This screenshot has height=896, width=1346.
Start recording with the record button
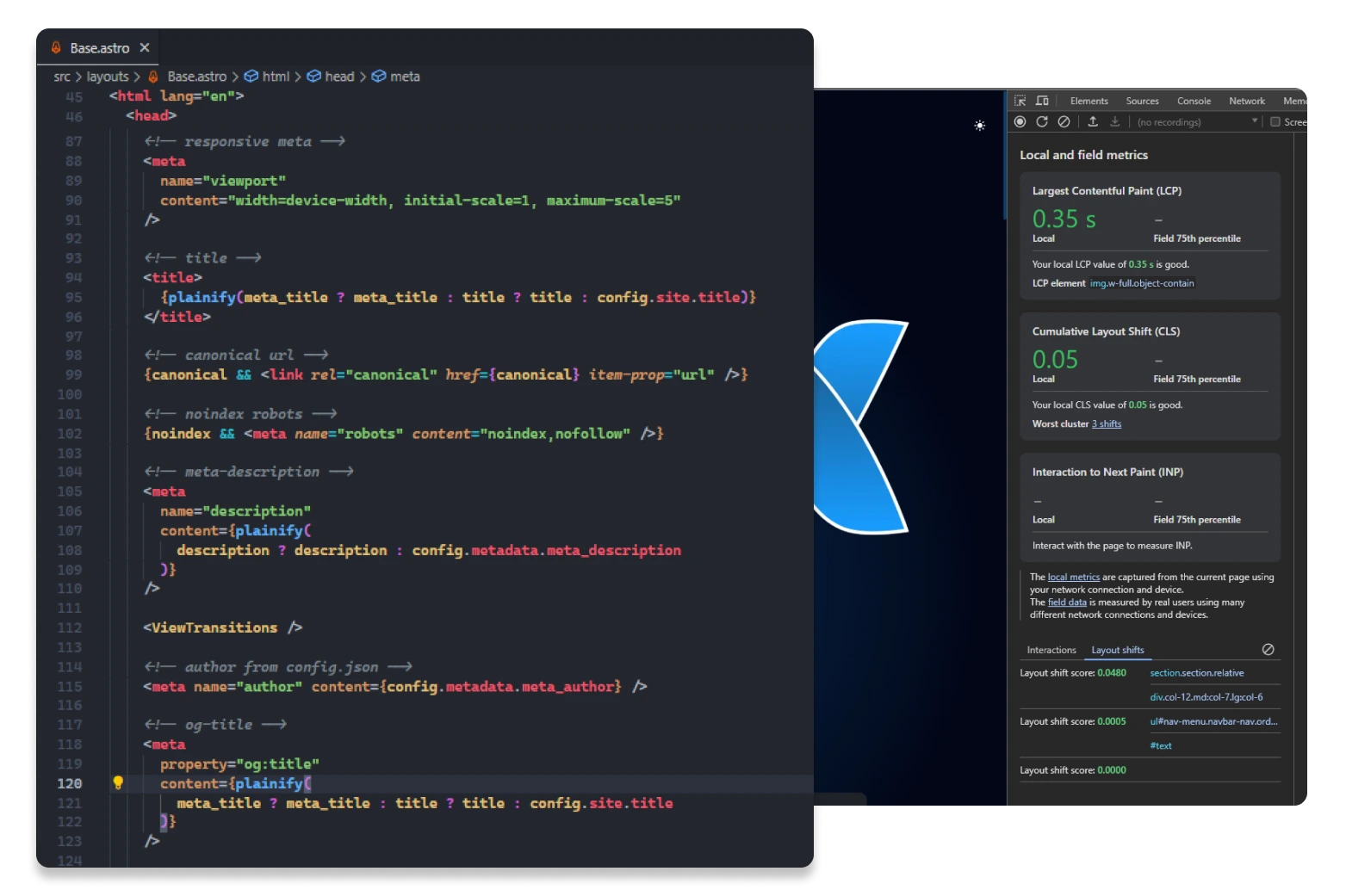click(1020, 122)
